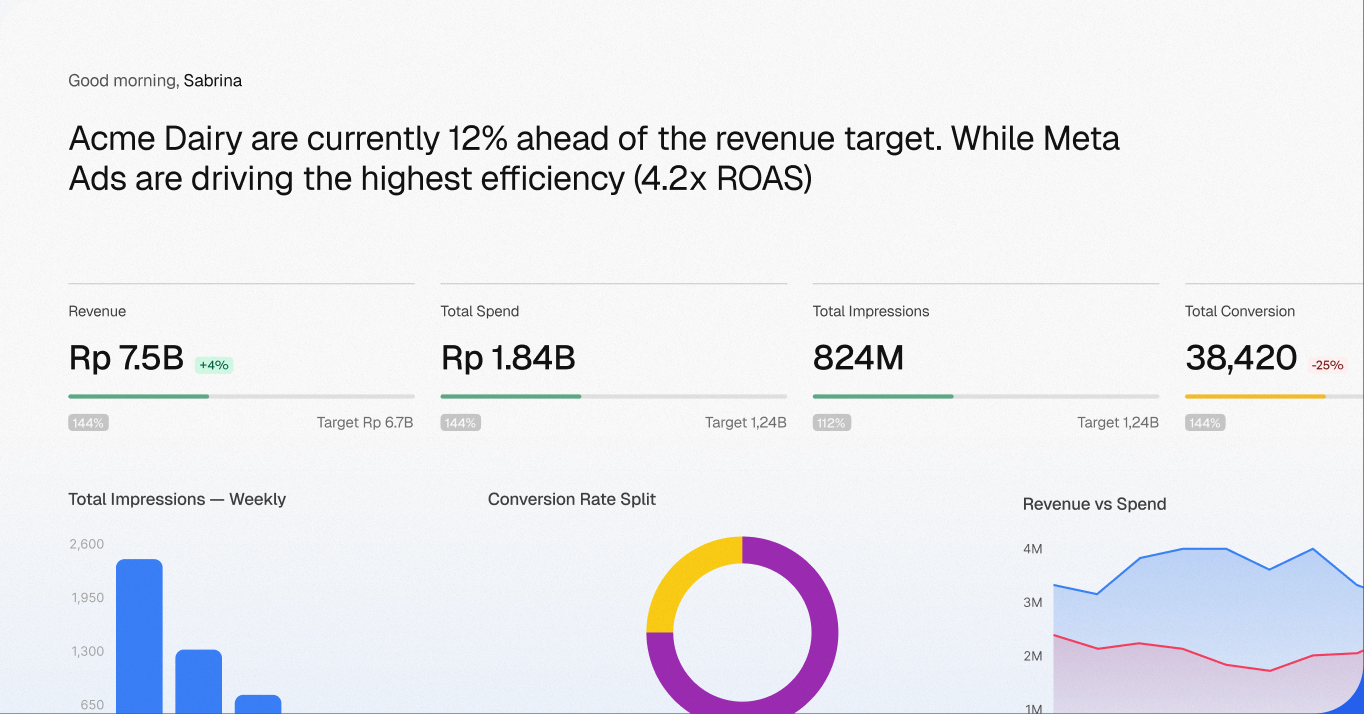The image size is (1364, 714).
Task: Click the Conversion Rate Split title
Action: click(x=572, y=499)
